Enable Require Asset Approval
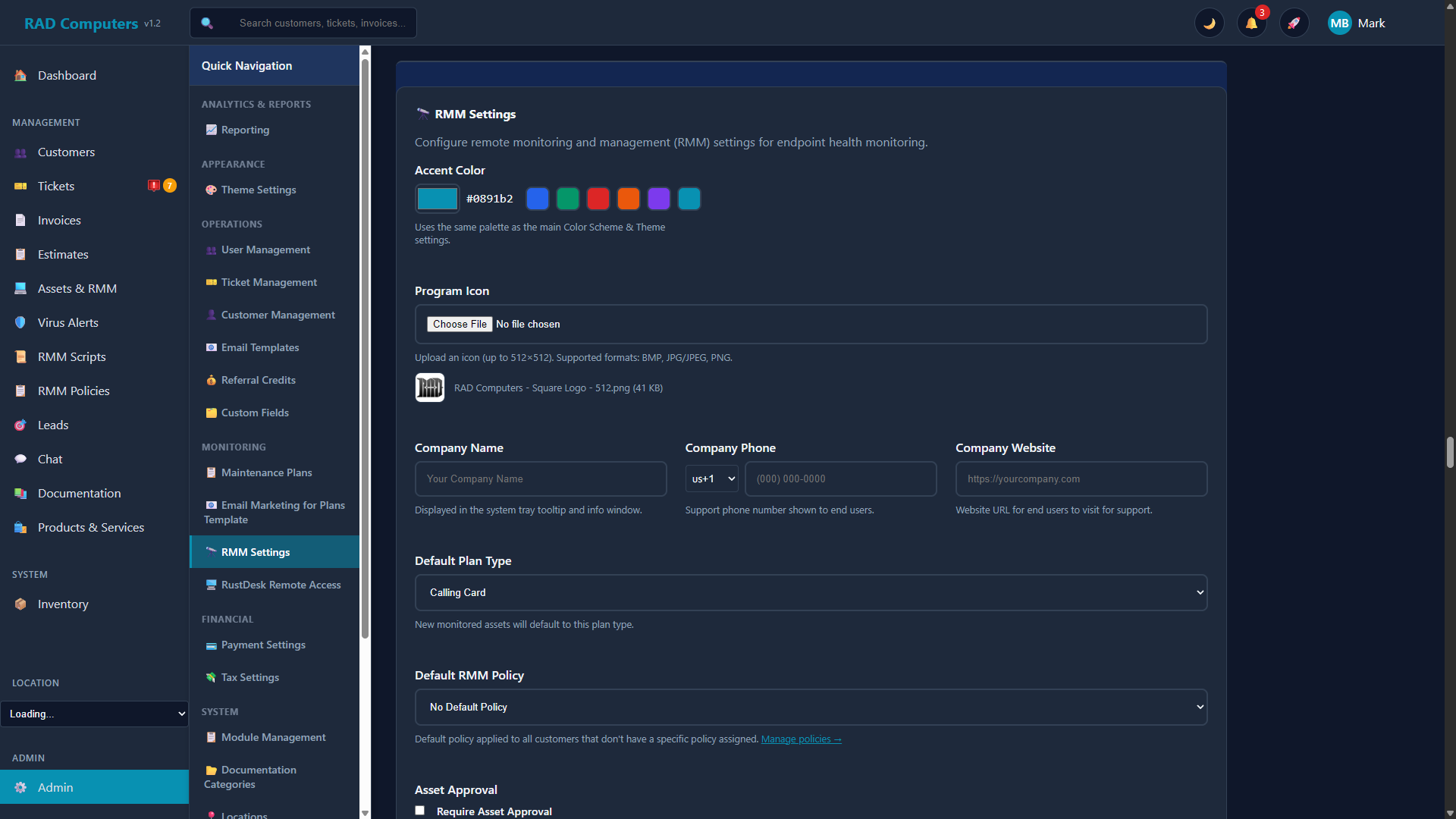The image size is (1456, 819). pos(419,810)
